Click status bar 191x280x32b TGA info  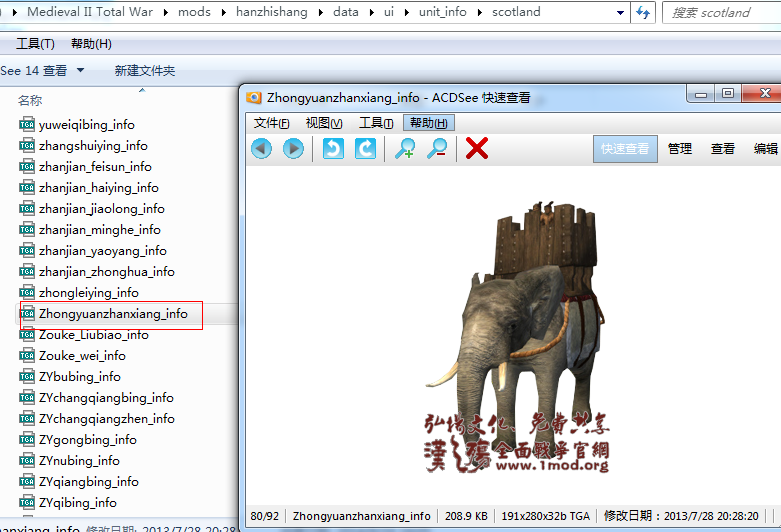pyautogui.click(x=545, y=516)
